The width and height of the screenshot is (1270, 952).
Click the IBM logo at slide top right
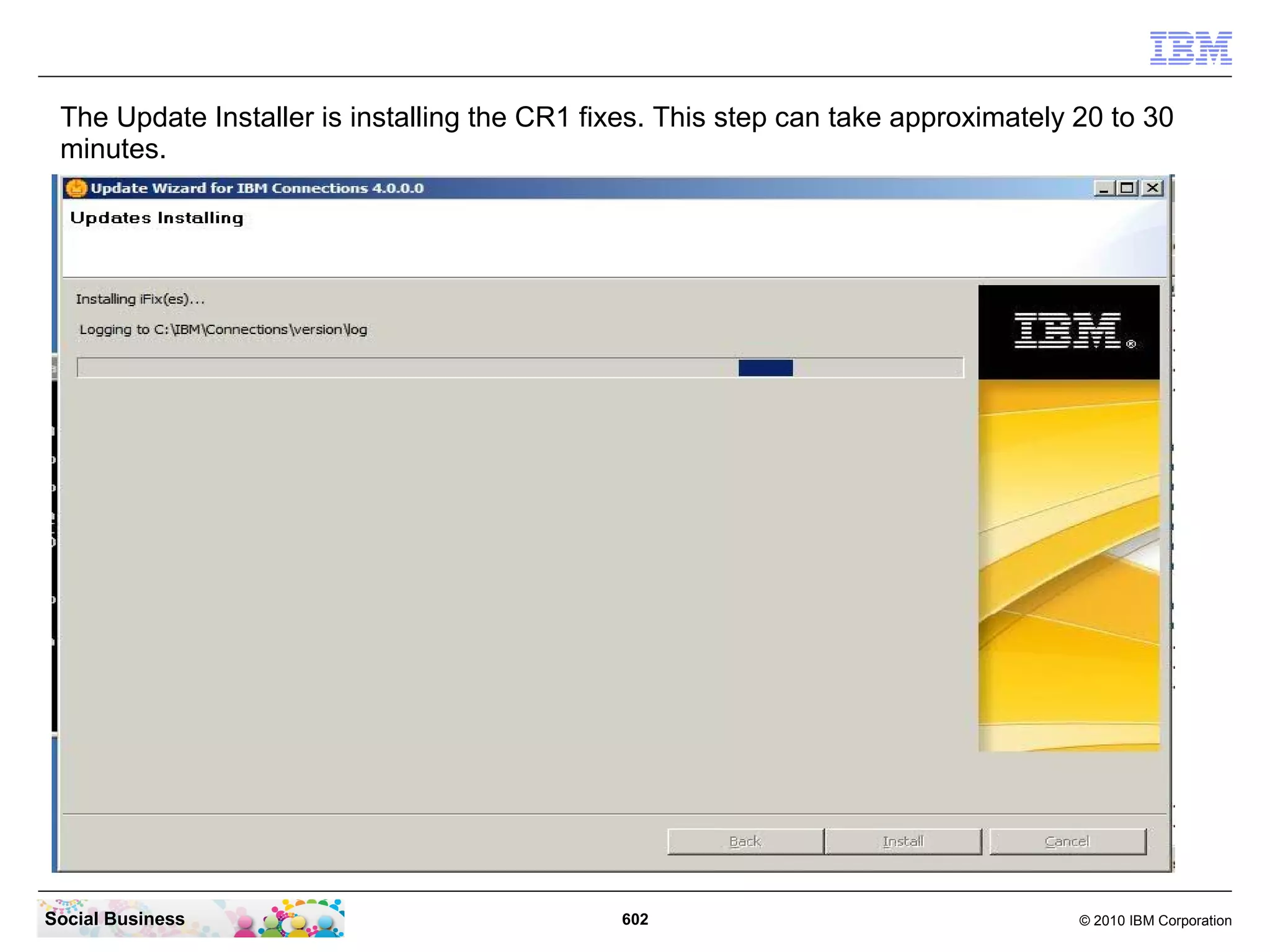(x=1191, y=48)
